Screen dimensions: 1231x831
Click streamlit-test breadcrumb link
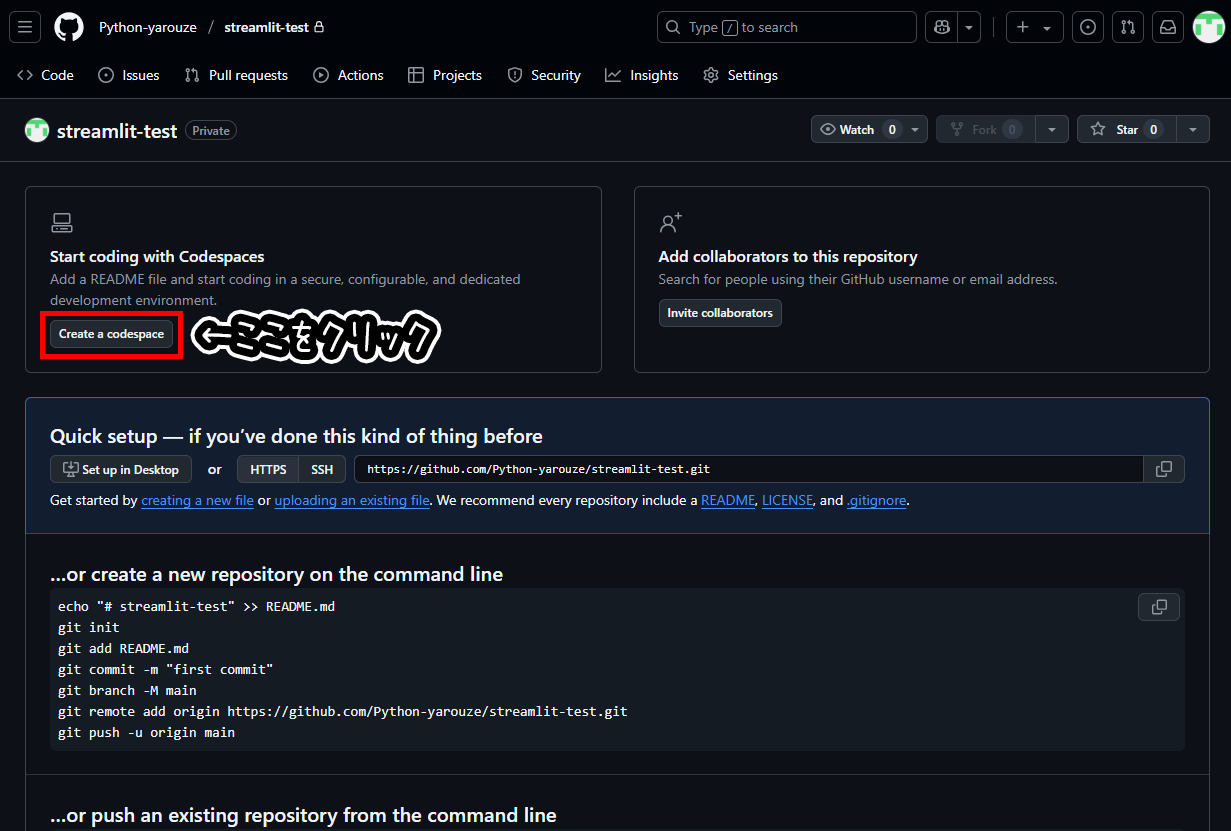[x=266, y=27]
